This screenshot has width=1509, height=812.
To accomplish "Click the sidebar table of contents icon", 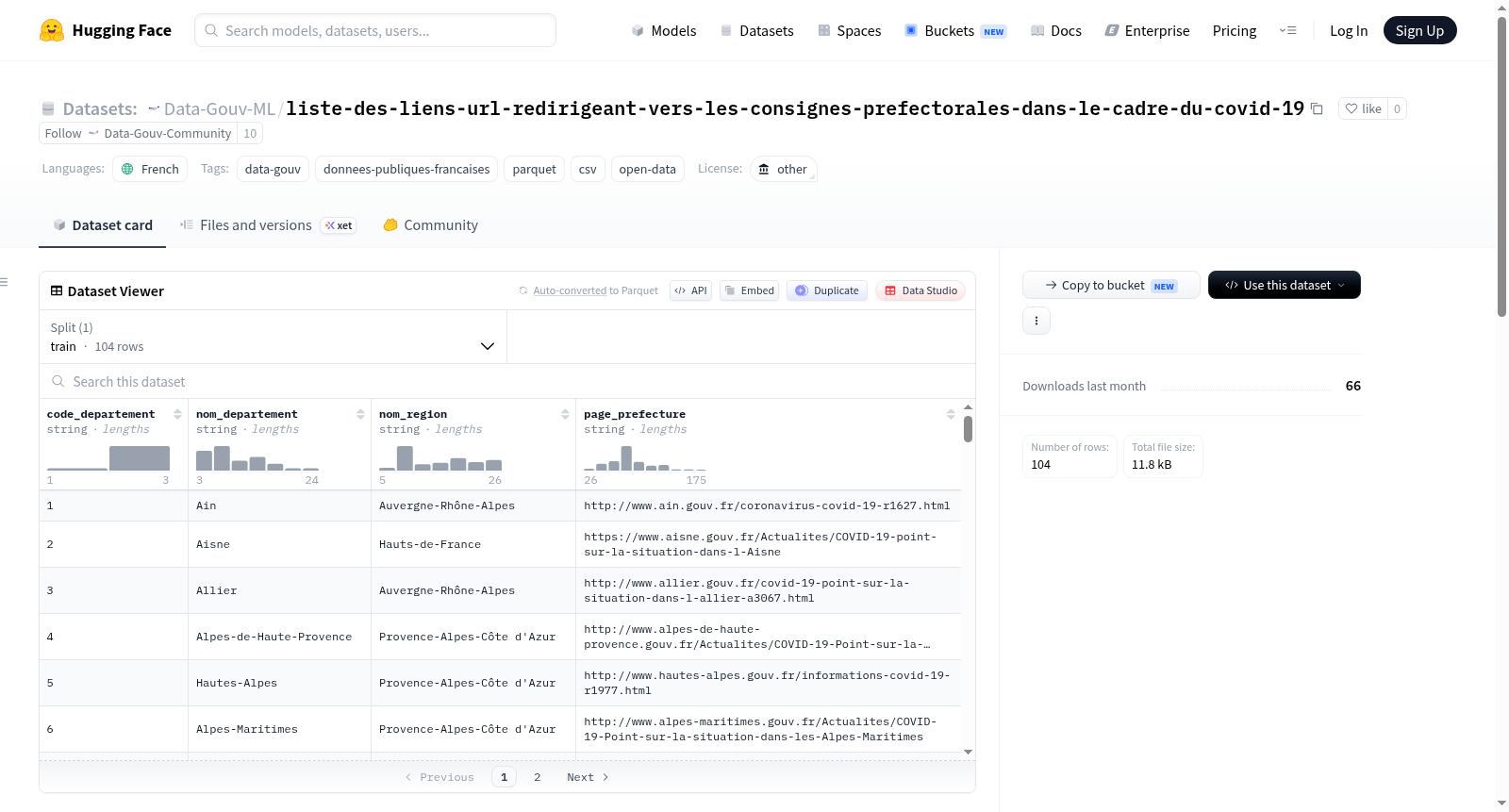I will pos(4,282).
